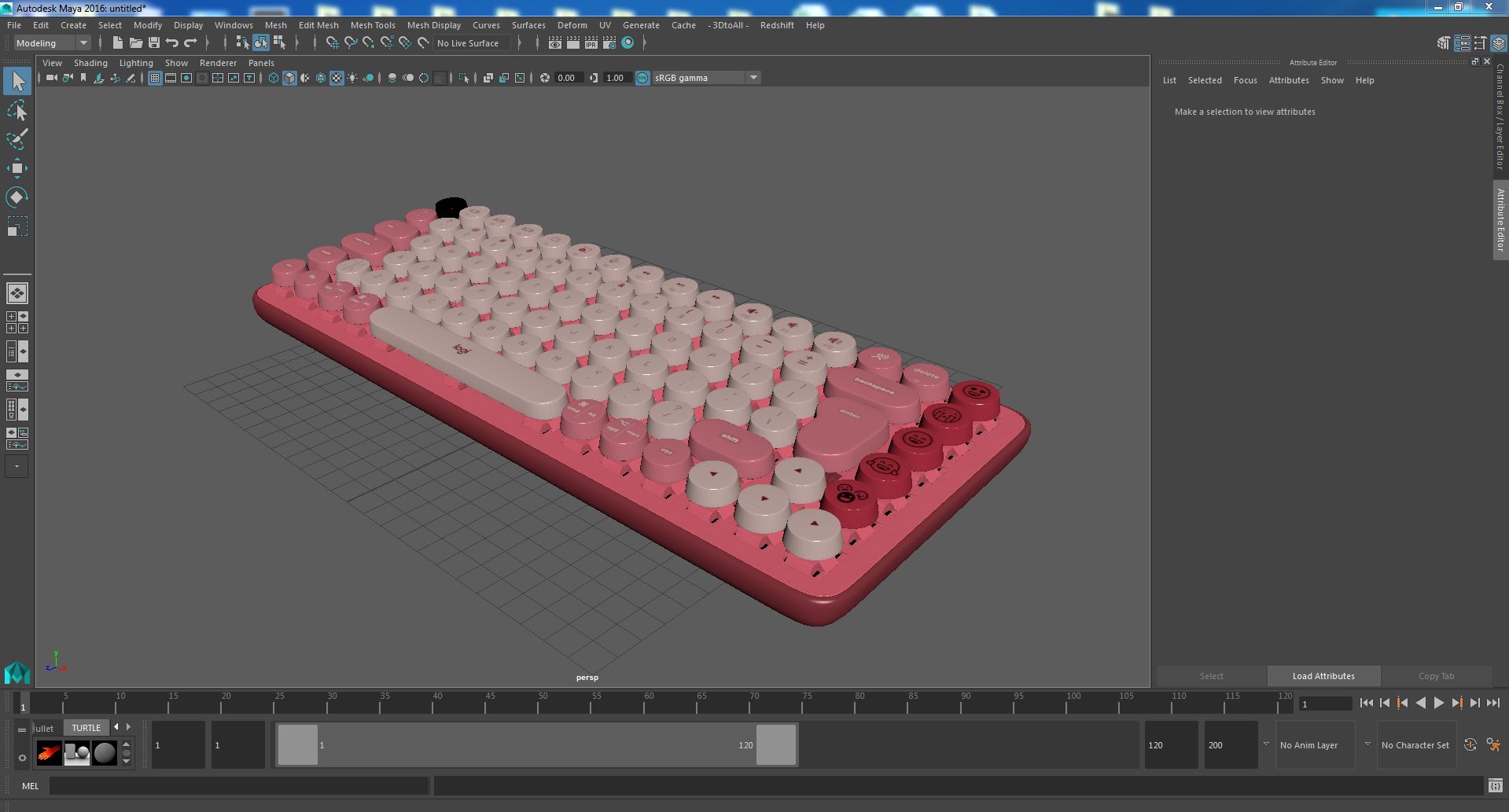The width and height of the screenshot is (1509, 812).
Task: Click the Load Attributes button
Action: (x=1323, y=676)
